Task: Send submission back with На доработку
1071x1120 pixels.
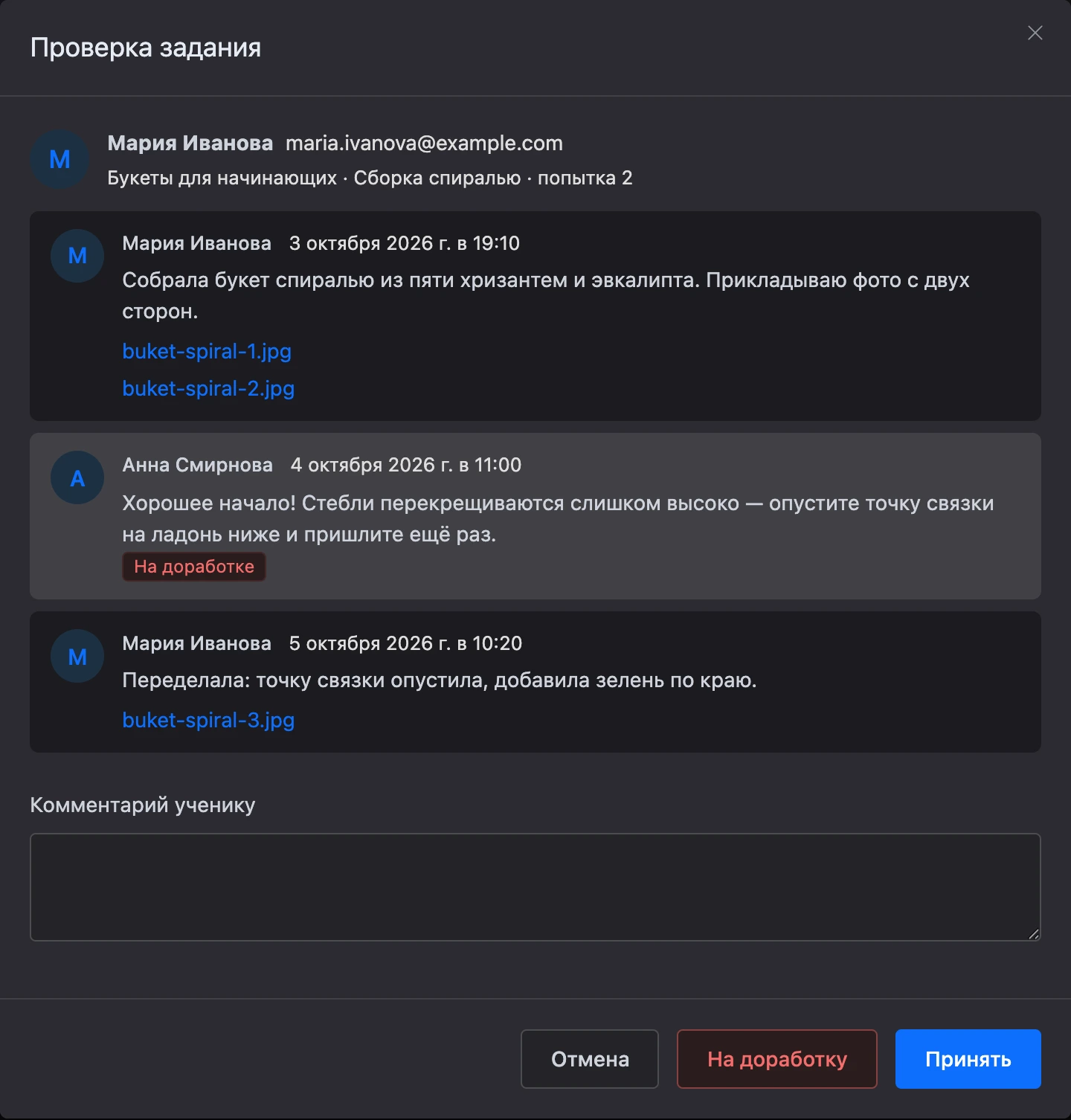Action: (x=777, y=1059)
